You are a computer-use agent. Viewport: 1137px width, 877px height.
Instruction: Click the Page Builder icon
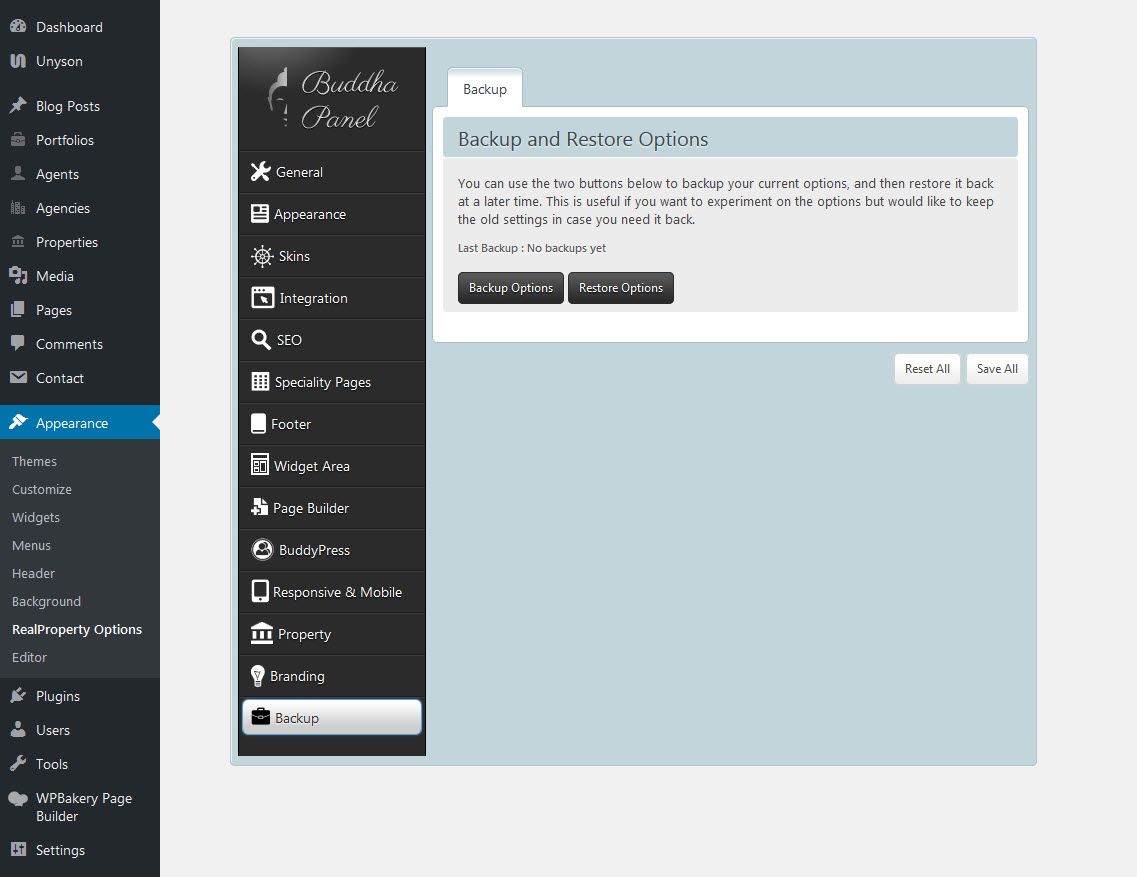[259, 508]
